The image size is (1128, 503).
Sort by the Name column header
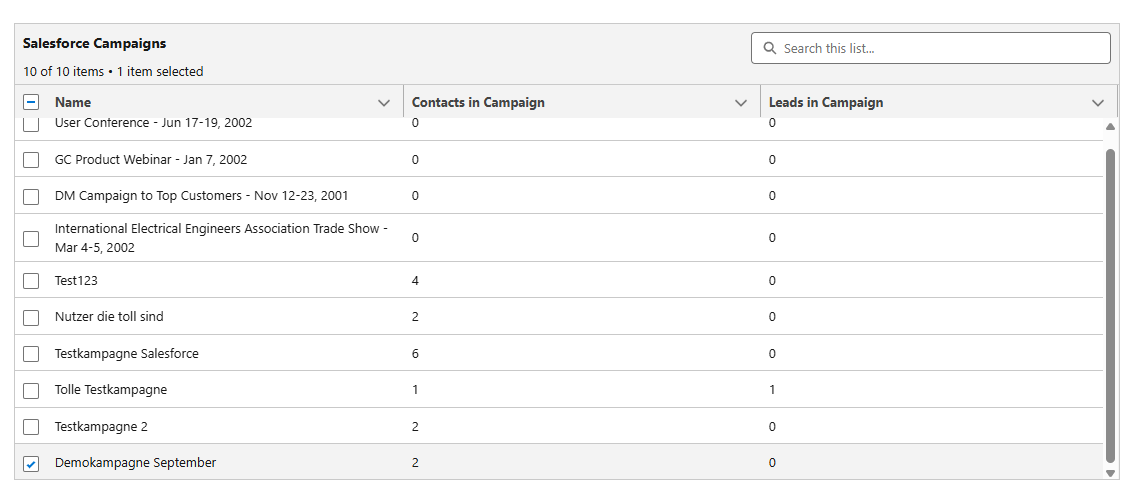pyautogui.click(x=73, y=102)
